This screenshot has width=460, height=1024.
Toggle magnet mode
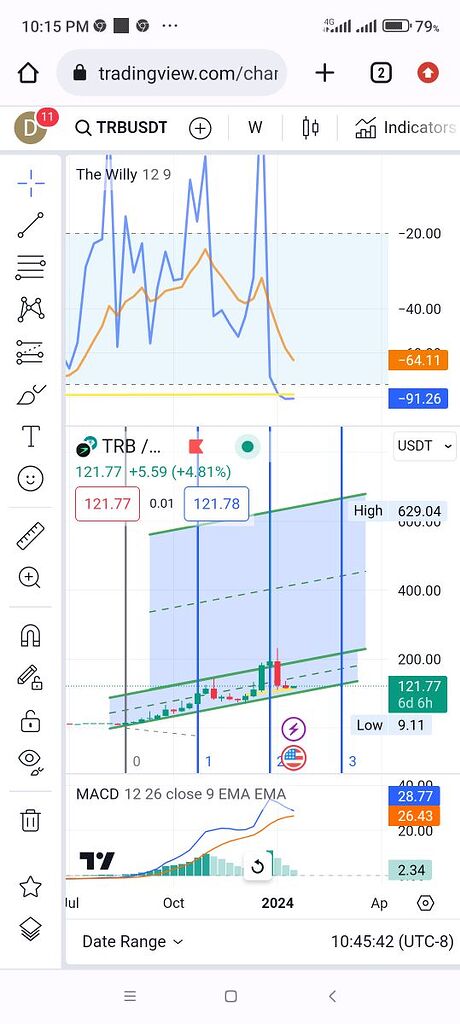point(31,635)
